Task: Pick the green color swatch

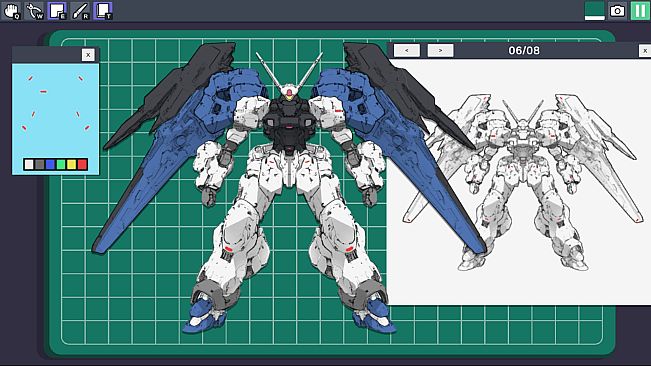Action: tap(61, 164)
